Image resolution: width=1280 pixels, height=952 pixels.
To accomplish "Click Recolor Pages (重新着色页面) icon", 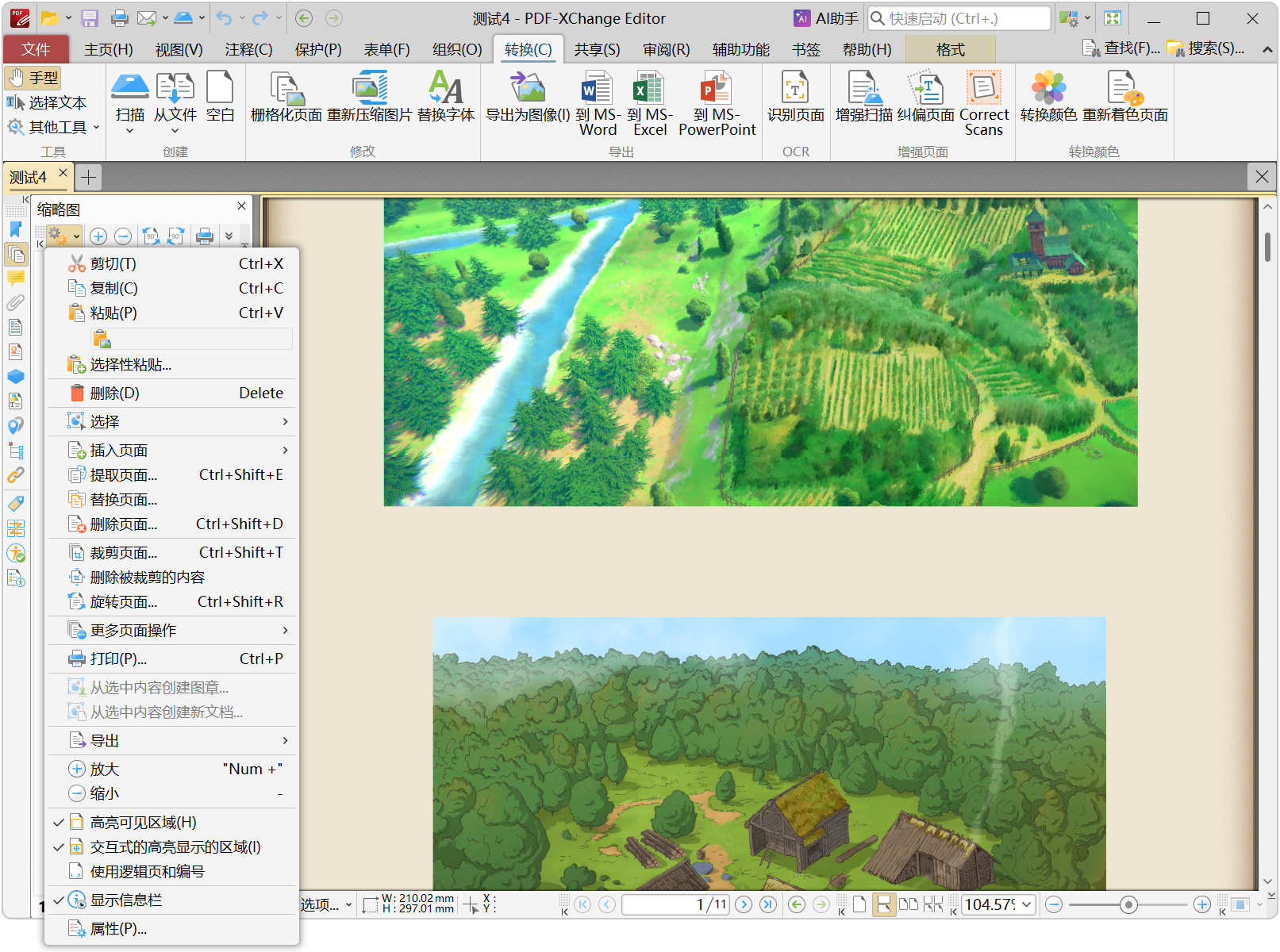I will [1125, 87].
